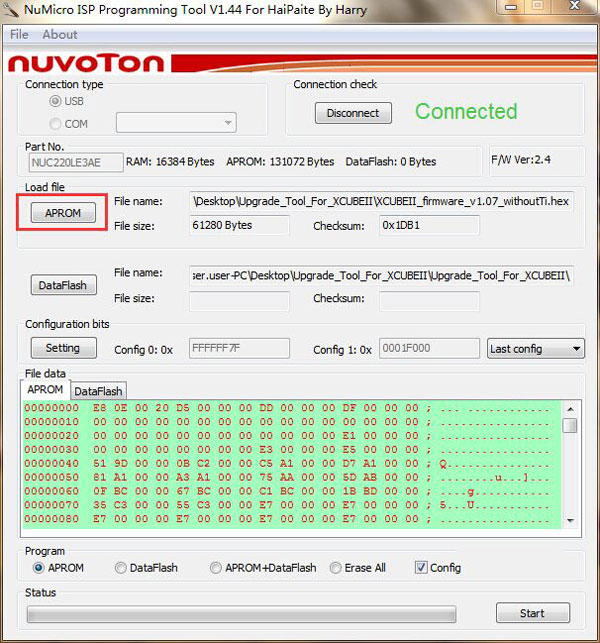Click hex row address 00000080

51,519
